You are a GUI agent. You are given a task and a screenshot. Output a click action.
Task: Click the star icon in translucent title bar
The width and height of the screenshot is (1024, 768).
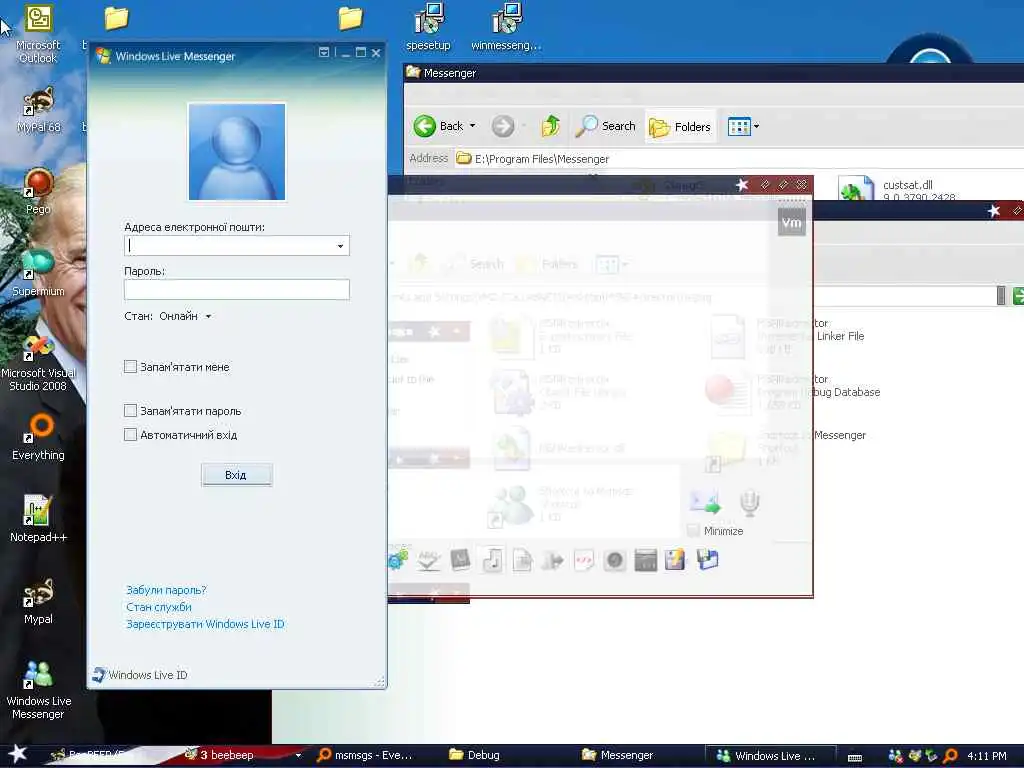coord(742,185)
